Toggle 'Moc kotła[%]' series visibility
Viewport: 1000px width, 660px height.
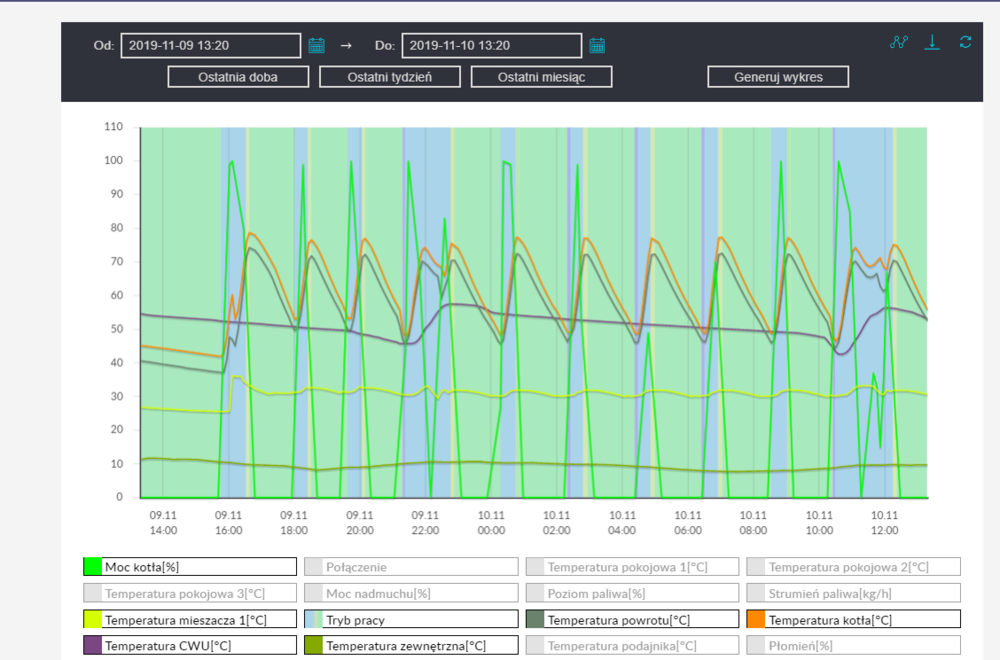pyautogui.click(x=190, y=567)
